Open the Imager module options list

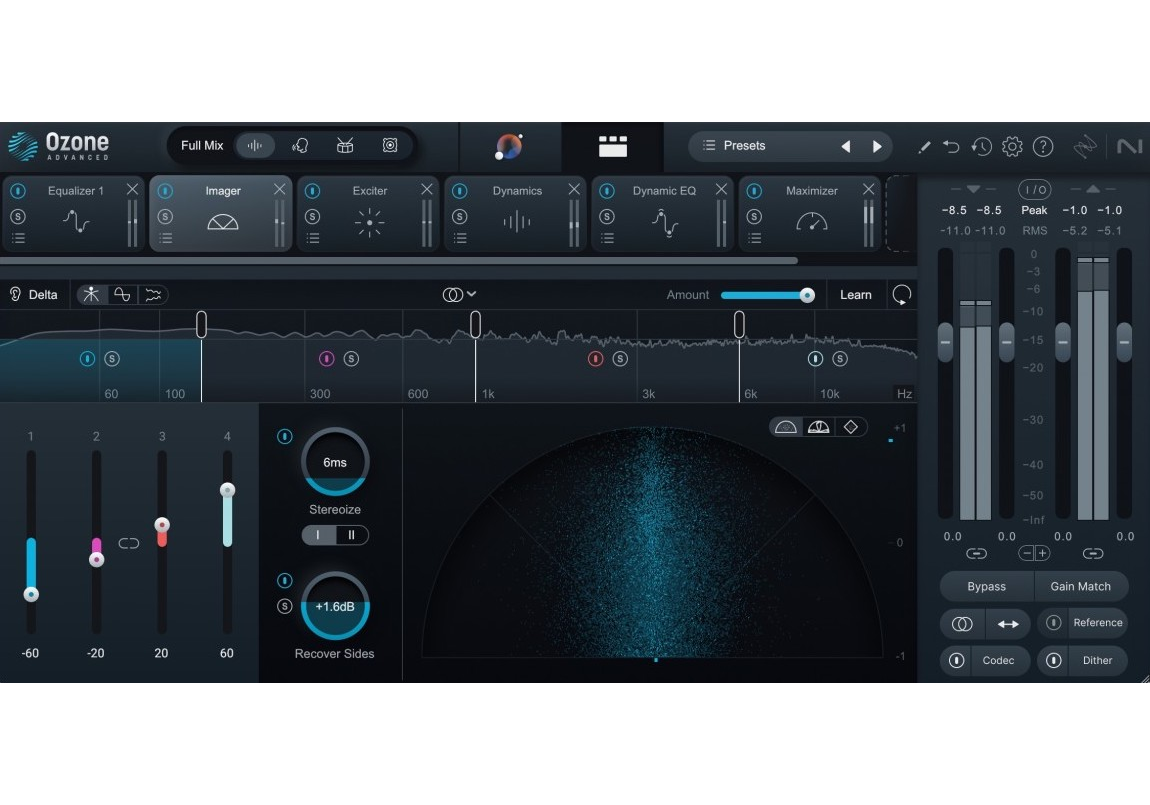(166, 238)
